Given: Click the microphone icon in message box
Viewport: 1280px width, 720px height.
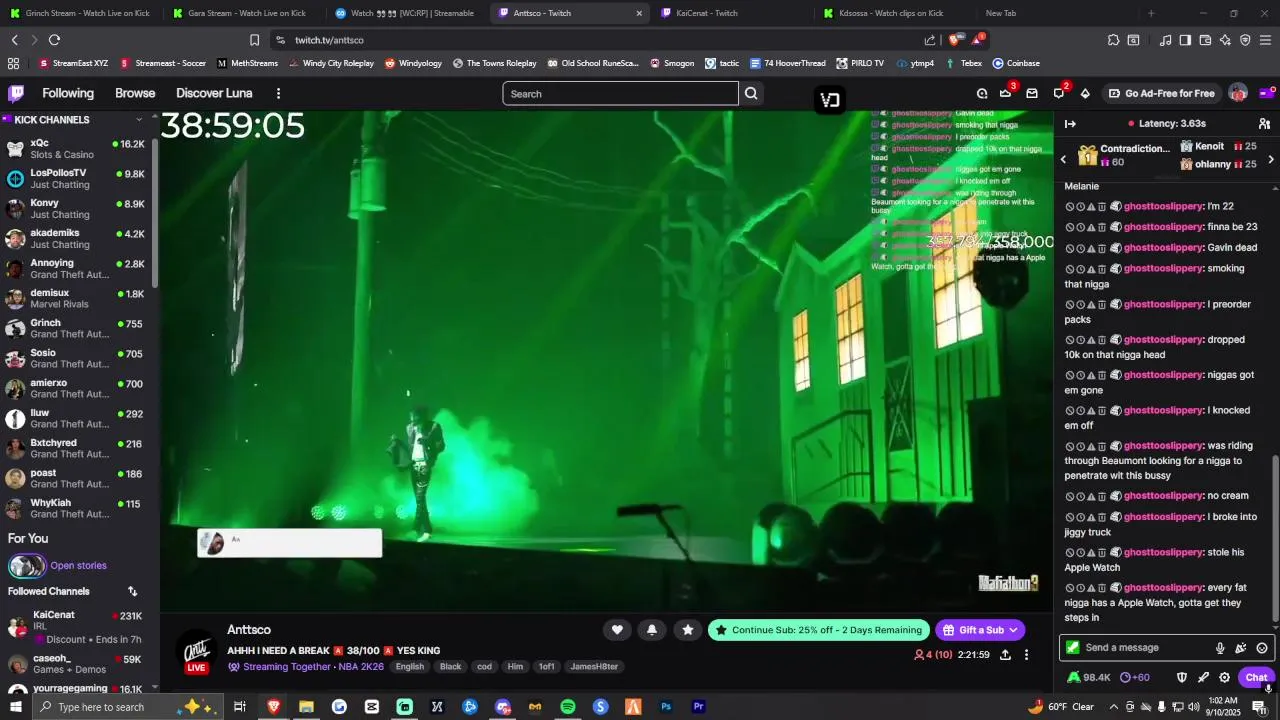Looking at the screenshot, I should (x=1220, y=648).
